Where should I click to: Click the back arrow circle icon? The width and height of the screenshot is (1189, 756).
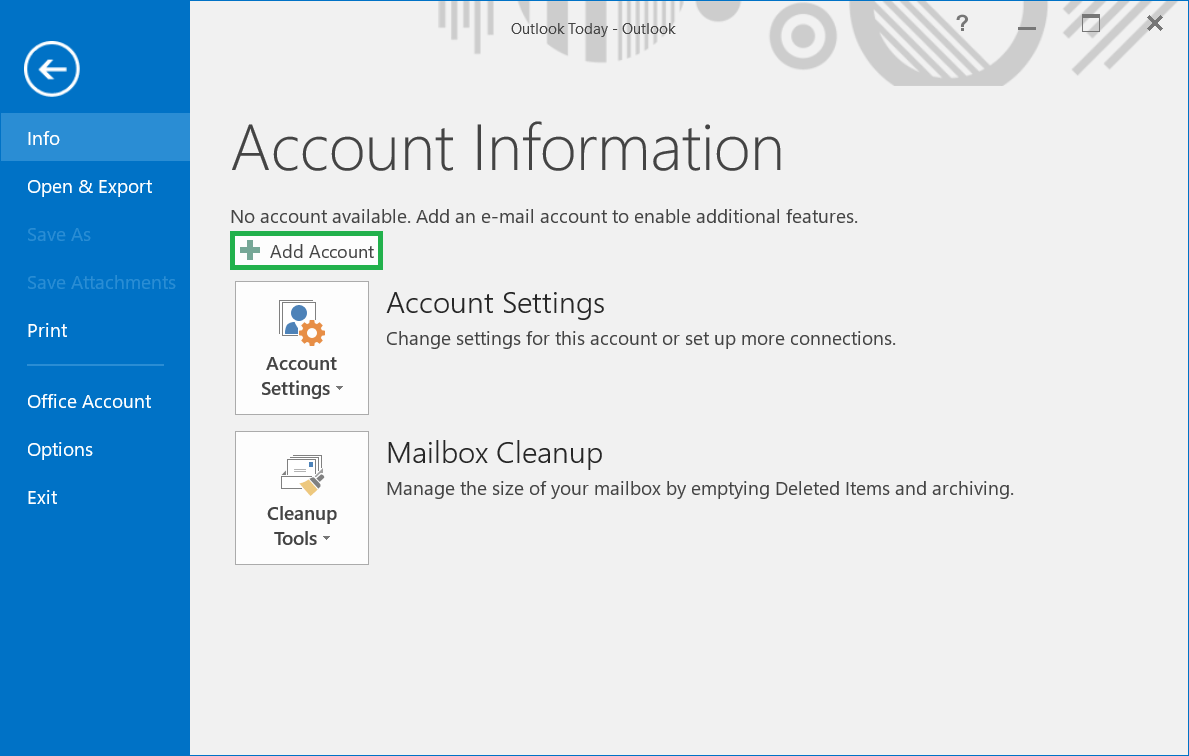52,69
